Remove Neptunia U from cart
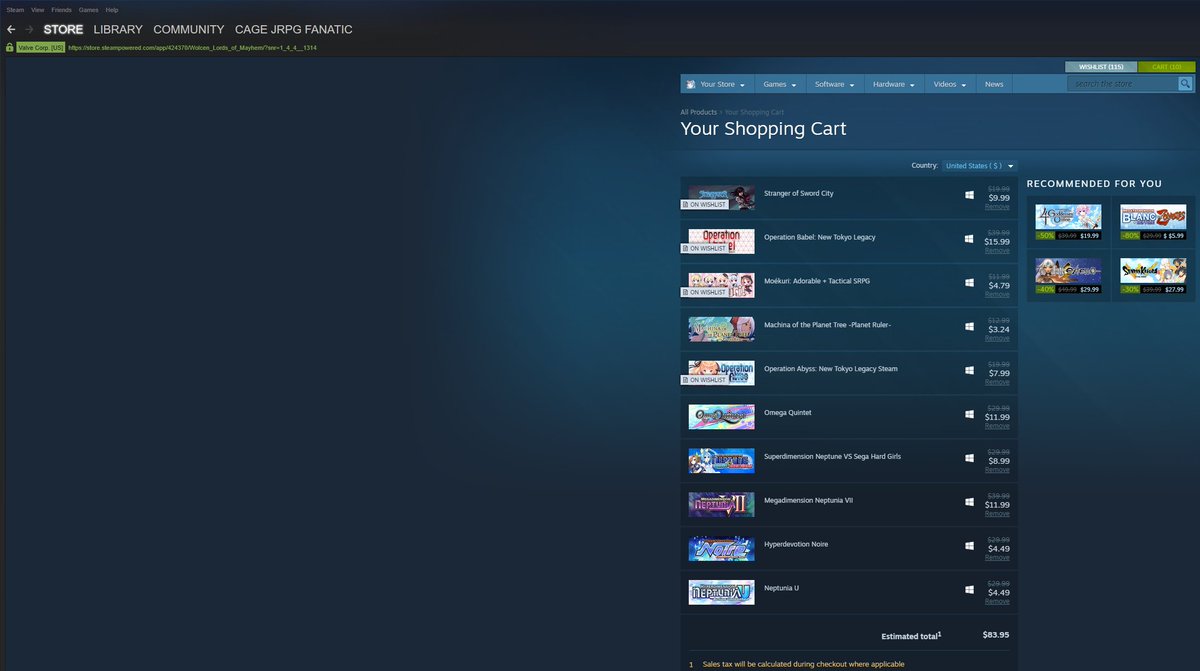This screenshot has width=1200, height=671. (x=997, y=601)
